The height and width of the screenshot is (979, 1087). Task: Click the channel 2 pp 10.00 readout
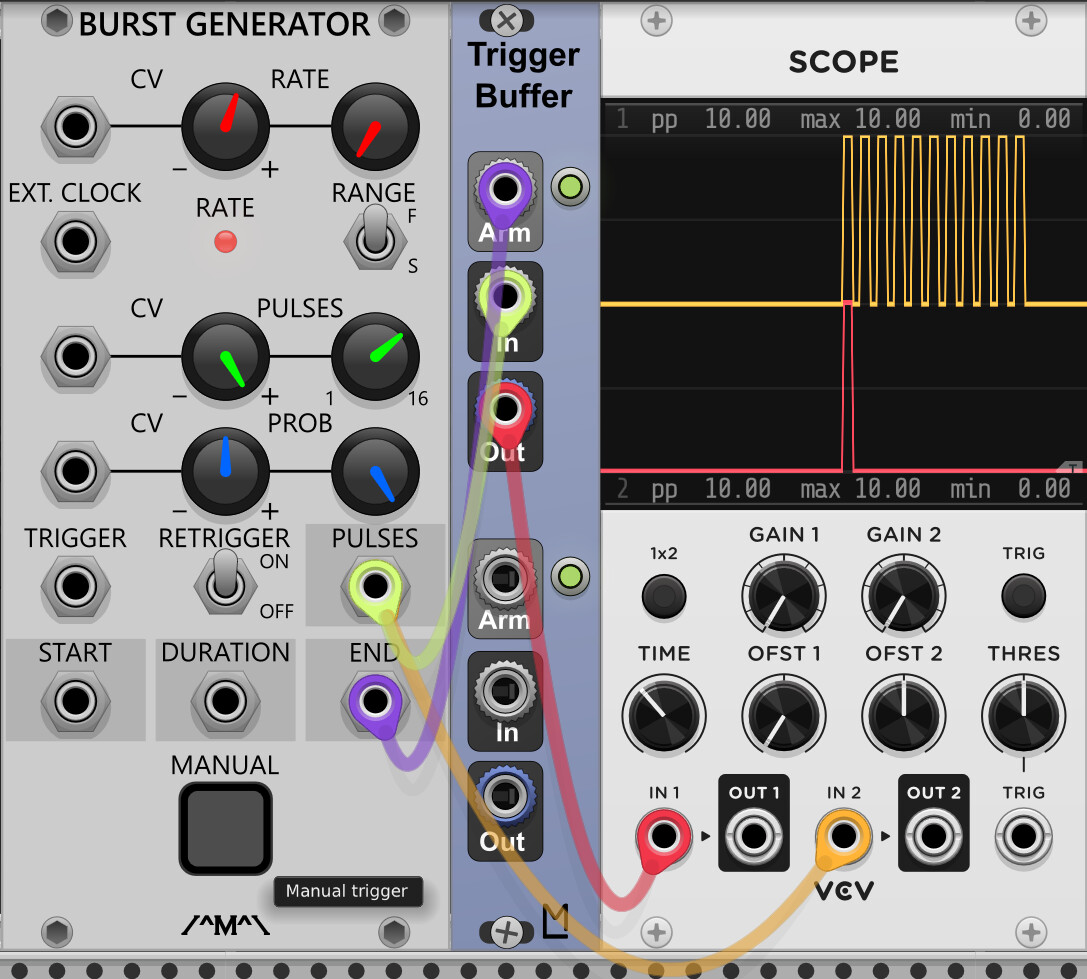point(711,490)
